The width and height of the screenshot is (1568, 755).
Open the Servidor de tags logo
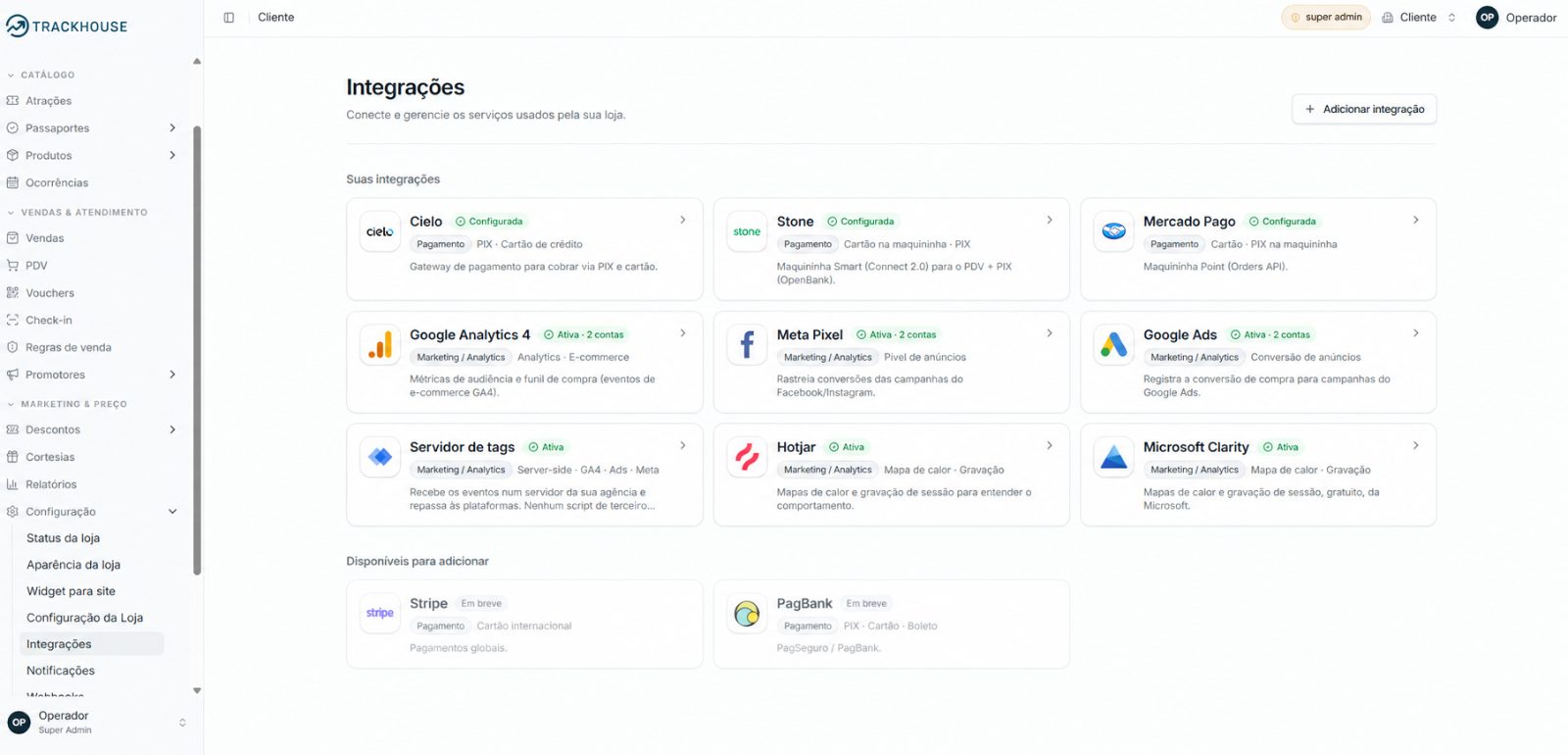click(380, 457)
